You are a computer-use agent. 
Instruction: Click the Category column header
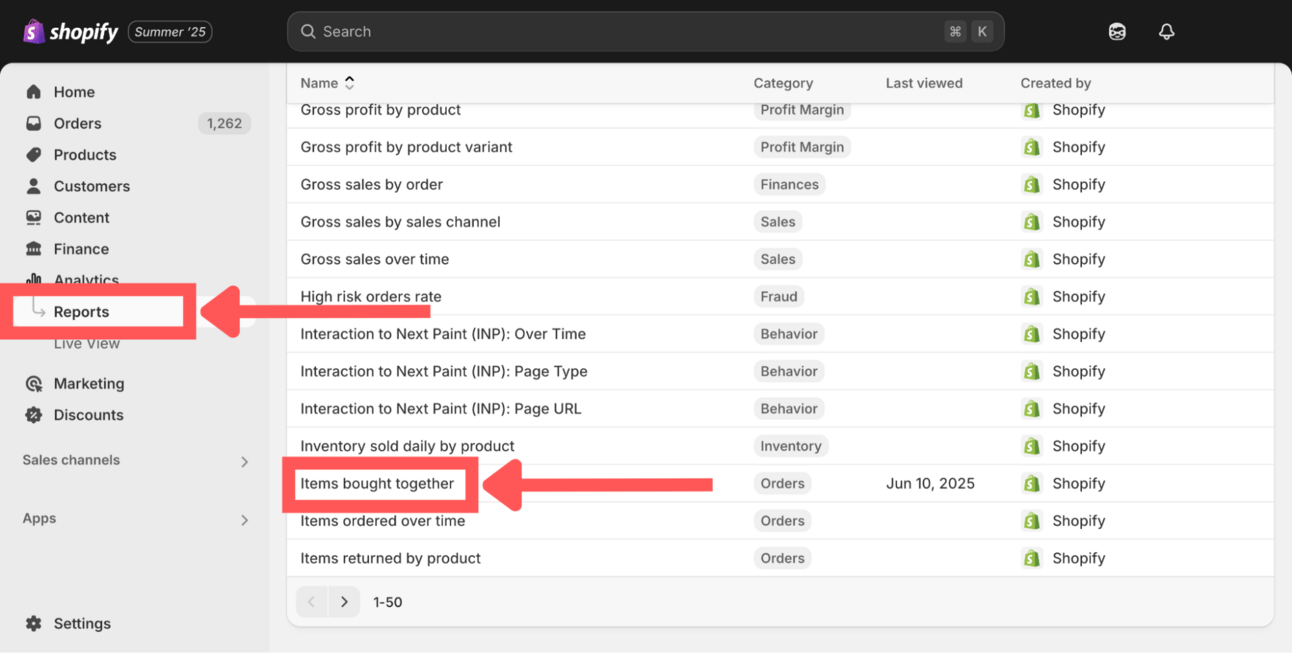[x=783, y=83]
